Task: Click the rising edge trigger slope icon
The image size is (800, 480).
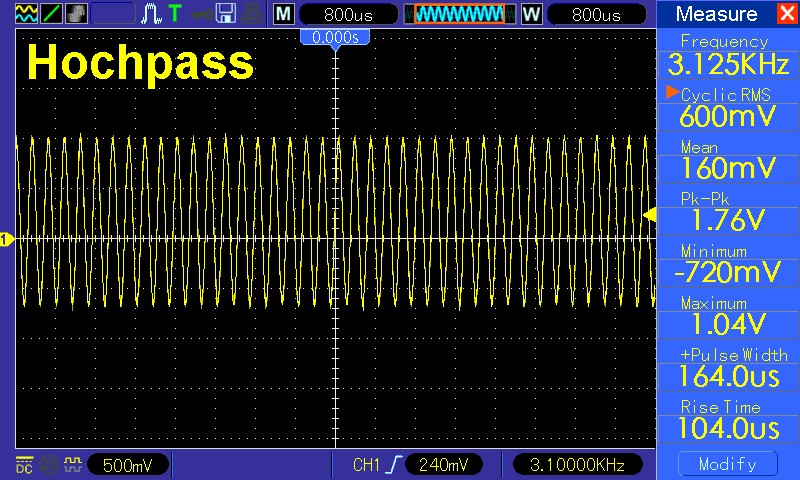Action: pos(394,464)
